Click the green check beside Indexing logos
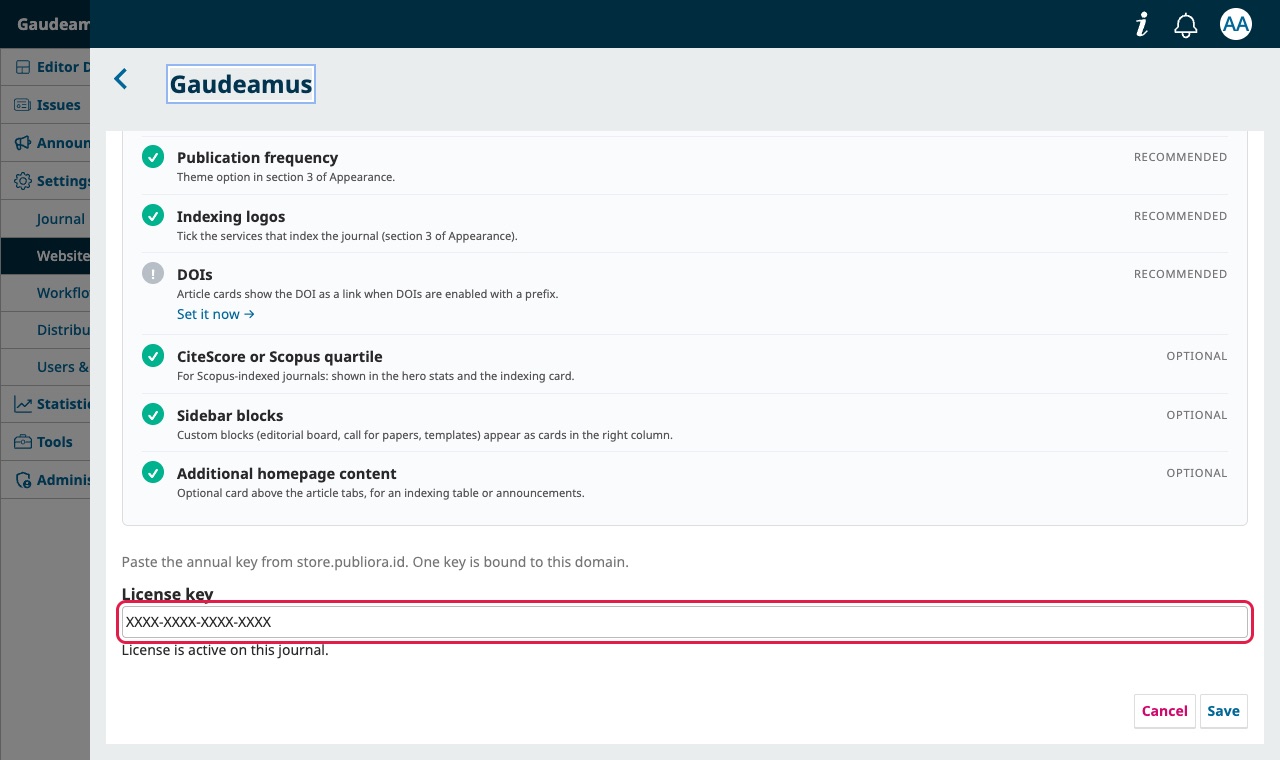Viewport: 1280px width, 760px height. coord(153,215)
